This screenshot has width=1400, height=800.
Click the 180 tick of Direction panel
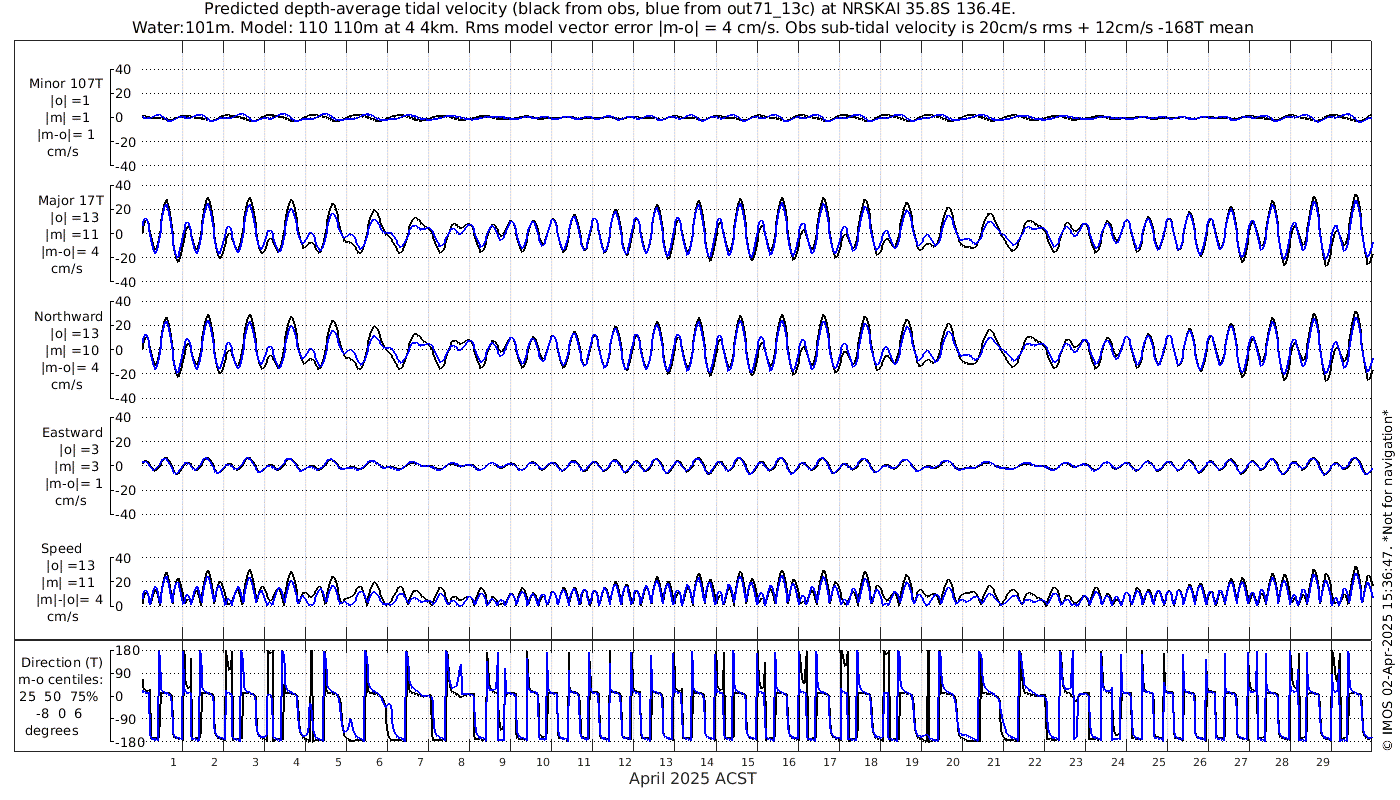(125, 651)
